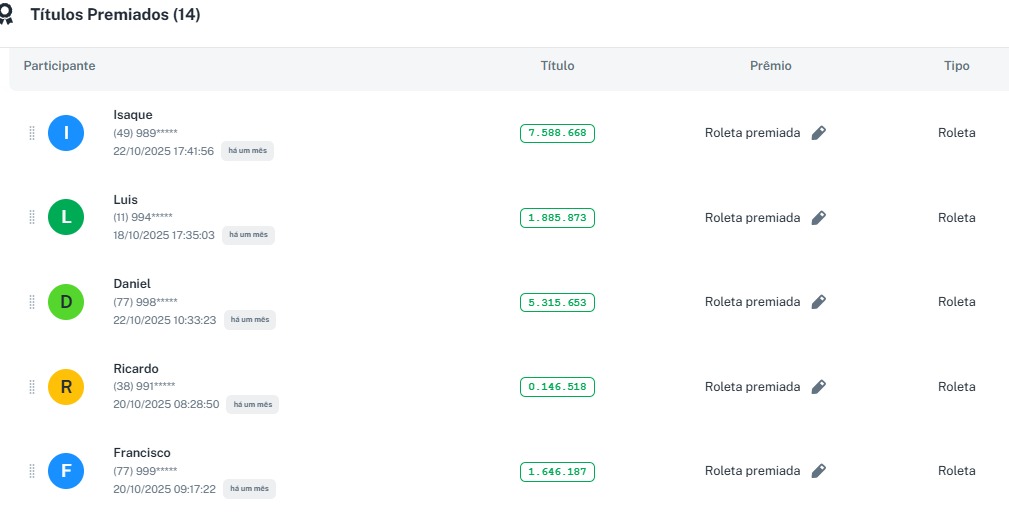Viewport: 1009px width, 518px height.
Task: Edit the prize for Ricardo
Action: [818, 387]
